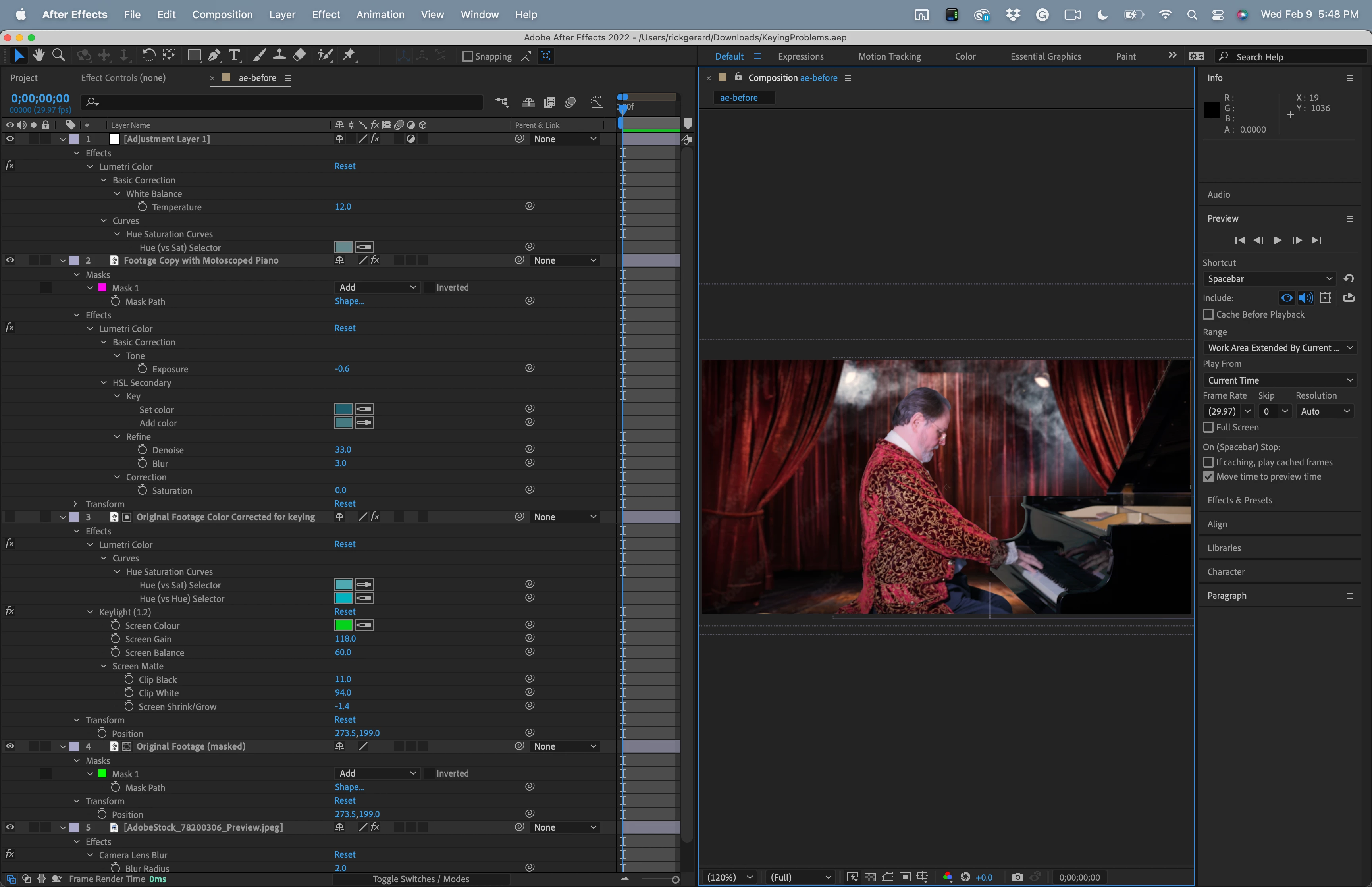Screen dimensions: 1372x887
Task: Enable the Snapping checkbox
Action: (468, 56)
